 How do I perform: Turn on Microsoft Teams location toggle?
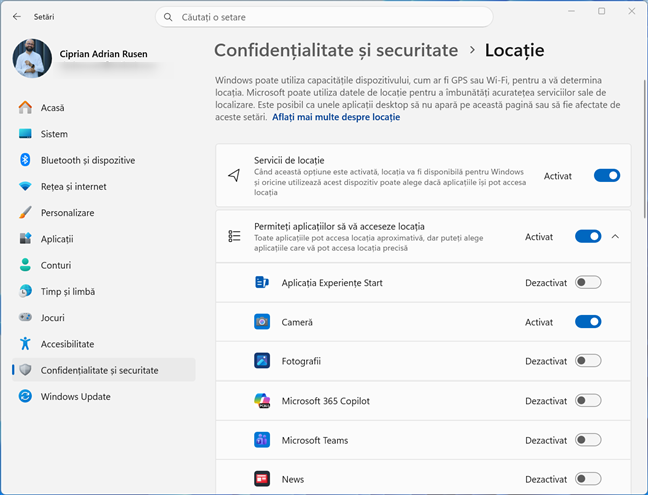pos(588,440)
